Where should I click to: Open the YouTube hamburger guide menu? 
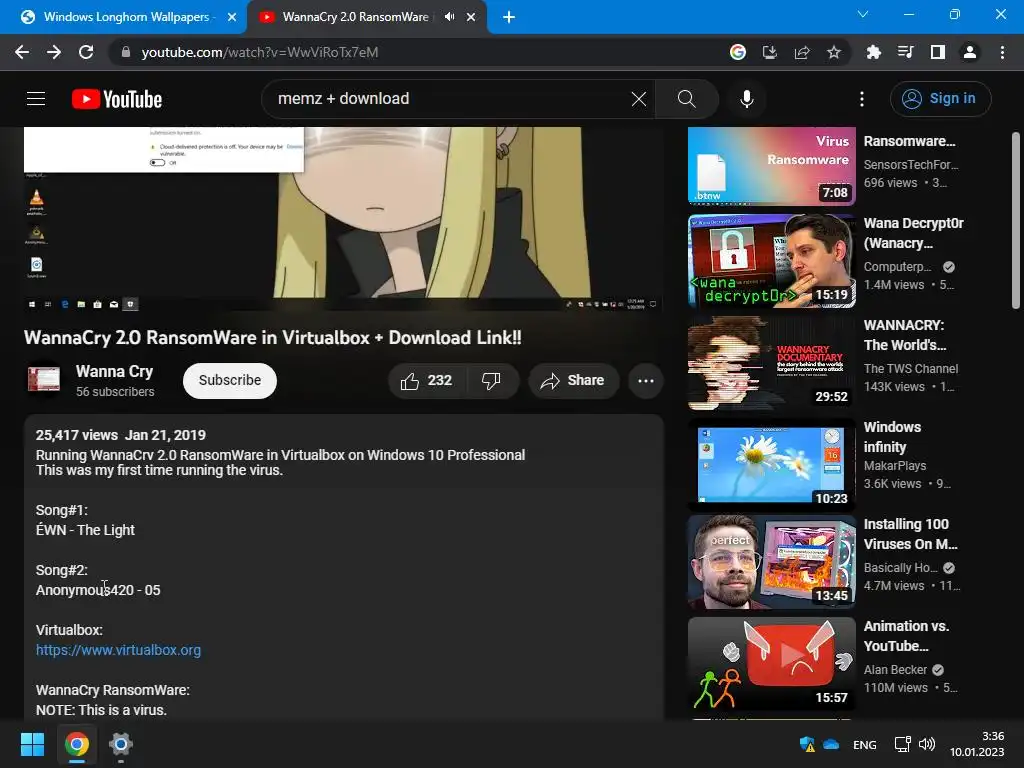36,99
